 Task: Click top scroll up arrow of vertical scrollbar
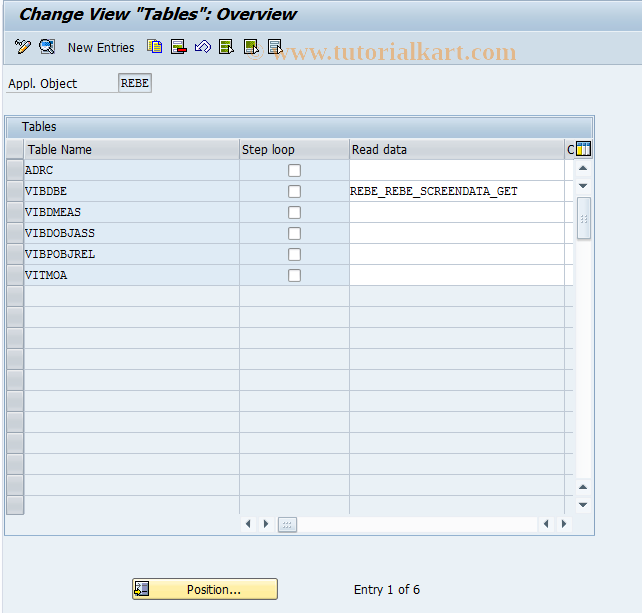(583, 168)
